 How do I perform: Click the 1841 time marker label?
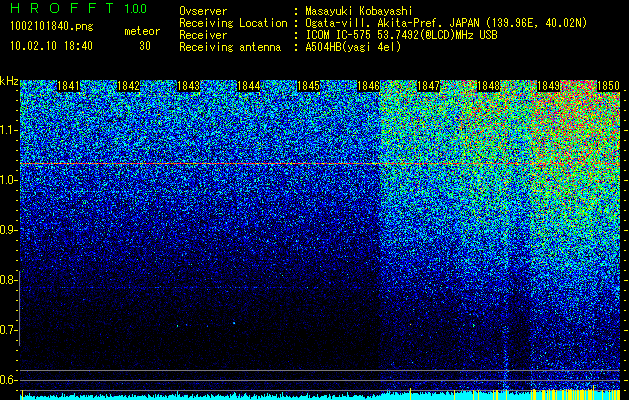(x=69, y=86)
